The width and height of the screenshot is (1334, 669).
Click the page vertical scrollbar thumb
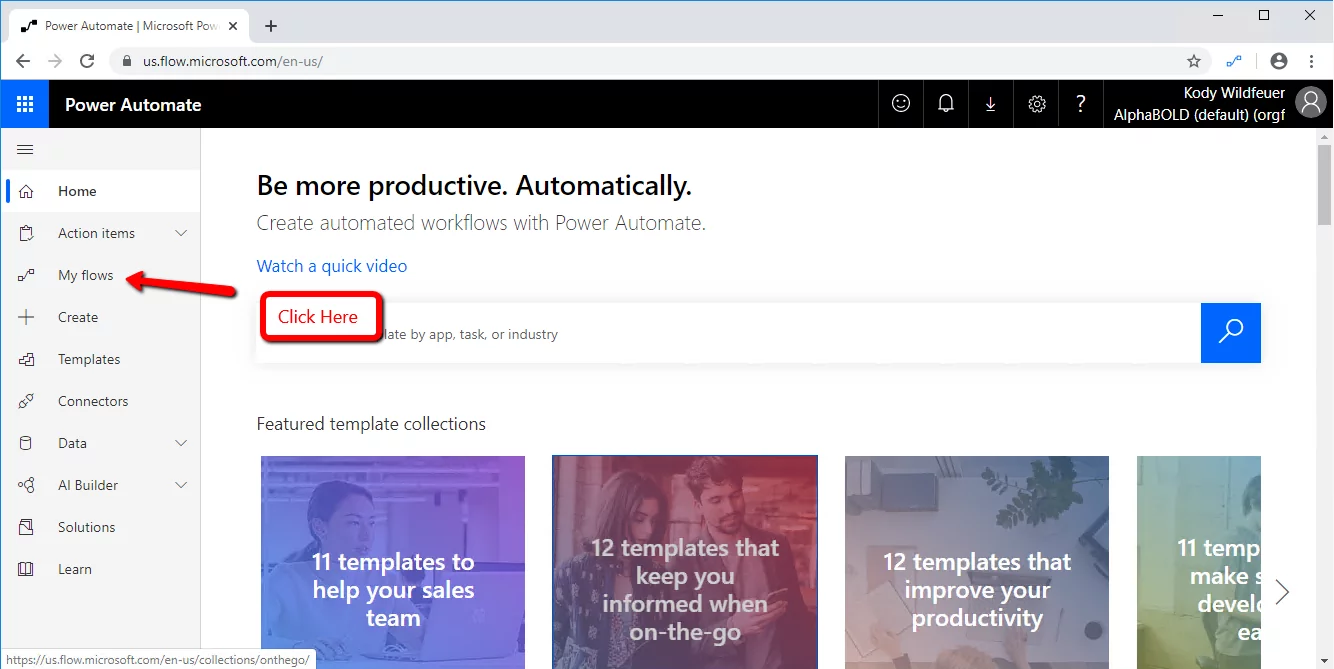coord(1325,187)
